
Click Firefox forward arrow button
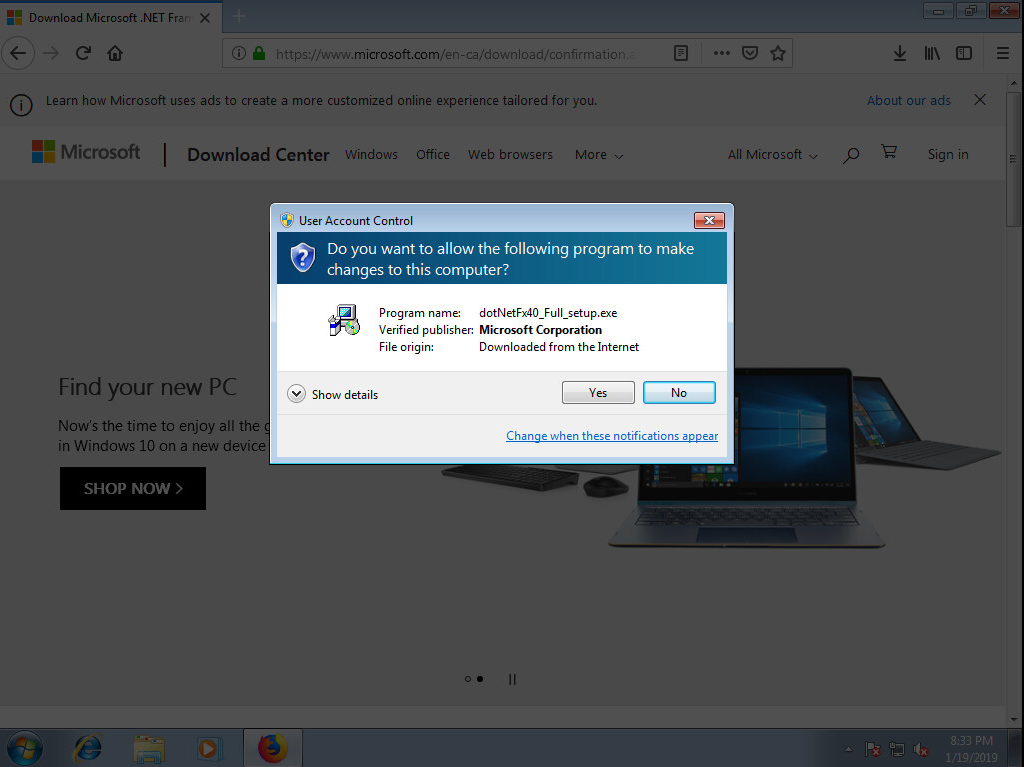(51, 53)
